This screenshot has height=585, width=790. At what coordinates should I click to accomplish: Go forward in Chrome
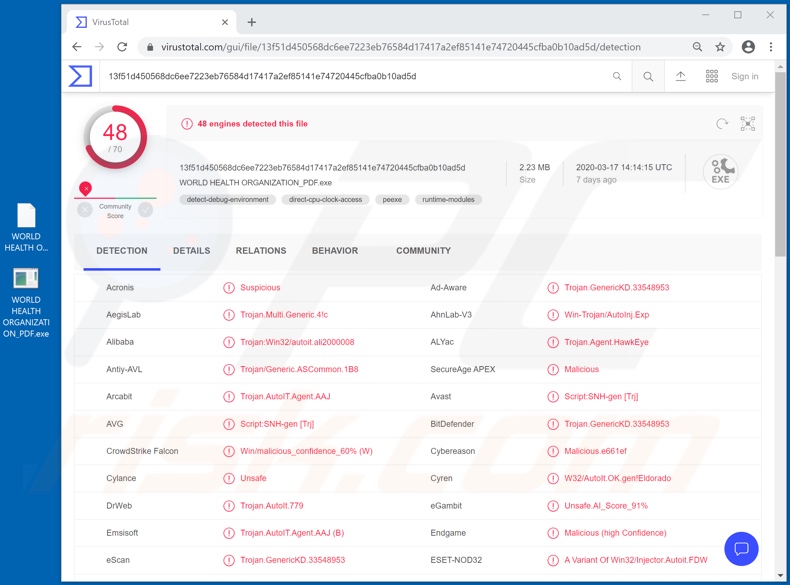[99, 47]
